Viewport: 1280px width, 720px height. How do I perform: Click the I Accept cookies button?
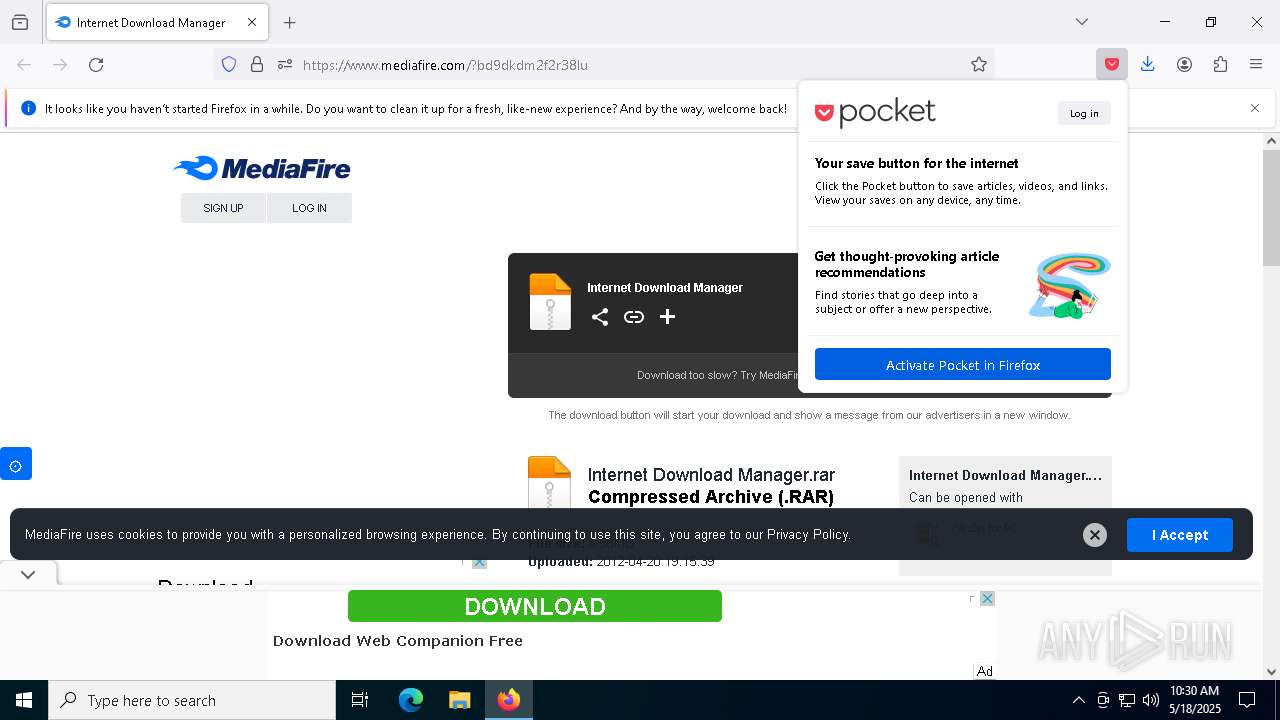[1180, 535]
